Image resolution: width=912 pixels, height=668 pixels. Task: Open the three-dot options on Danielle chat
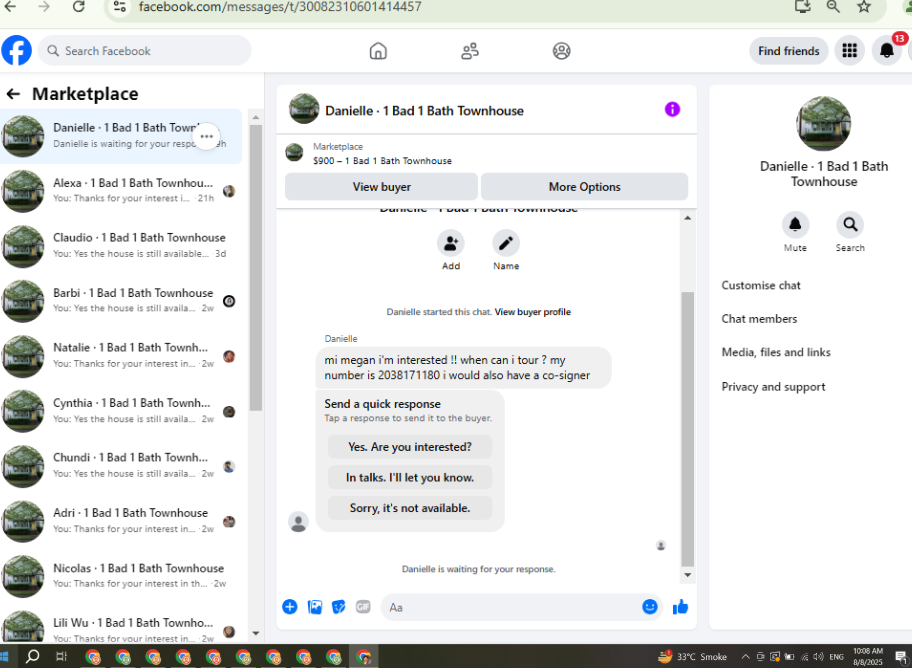[206, 136]
